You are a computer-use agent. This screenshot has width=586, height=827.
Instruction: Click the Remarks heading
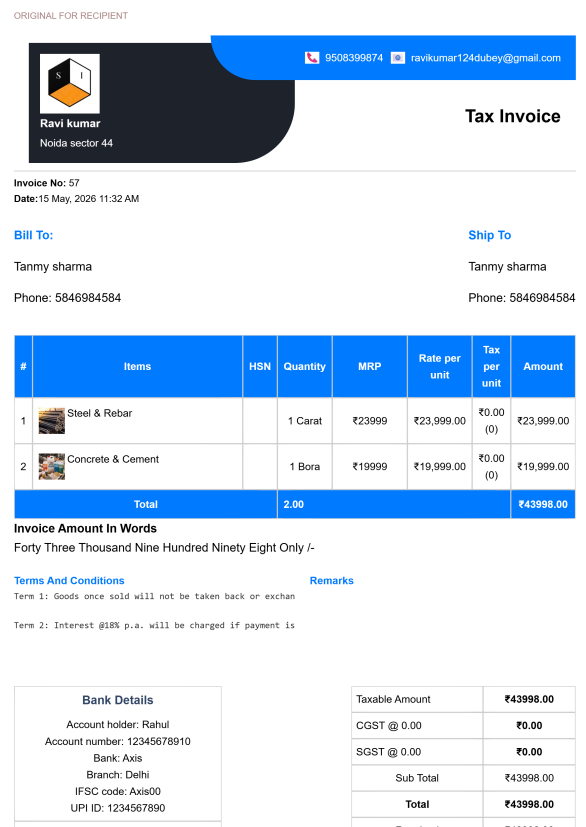pyautogui.click(x=331, y=581)
